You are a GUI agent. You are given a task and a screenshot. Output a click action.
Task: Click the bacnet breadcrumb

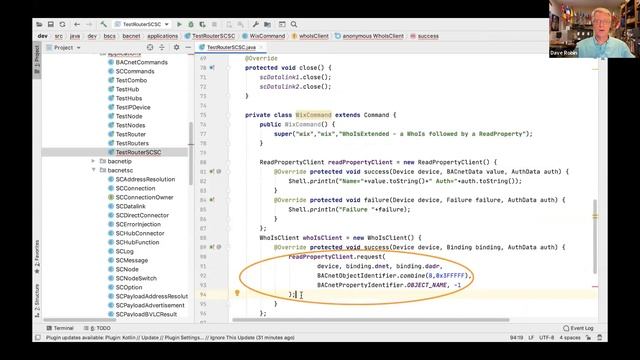tap(131, 36)
